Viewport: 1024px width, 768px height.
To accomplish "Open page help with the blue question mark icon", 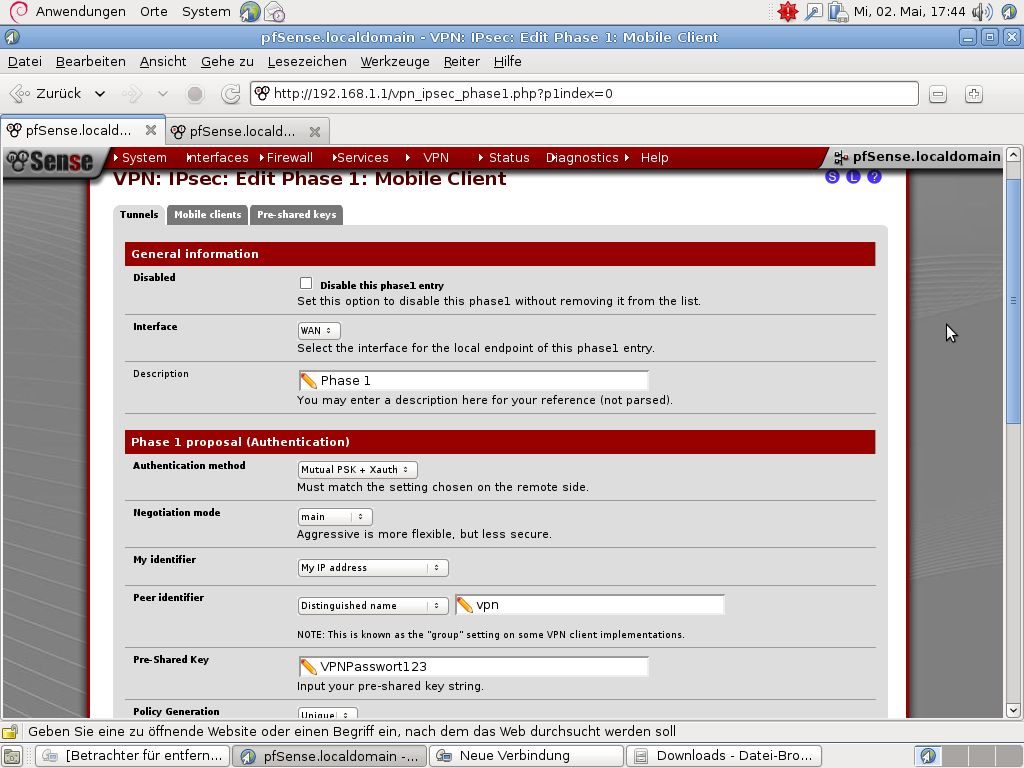I will click(874, 176).
